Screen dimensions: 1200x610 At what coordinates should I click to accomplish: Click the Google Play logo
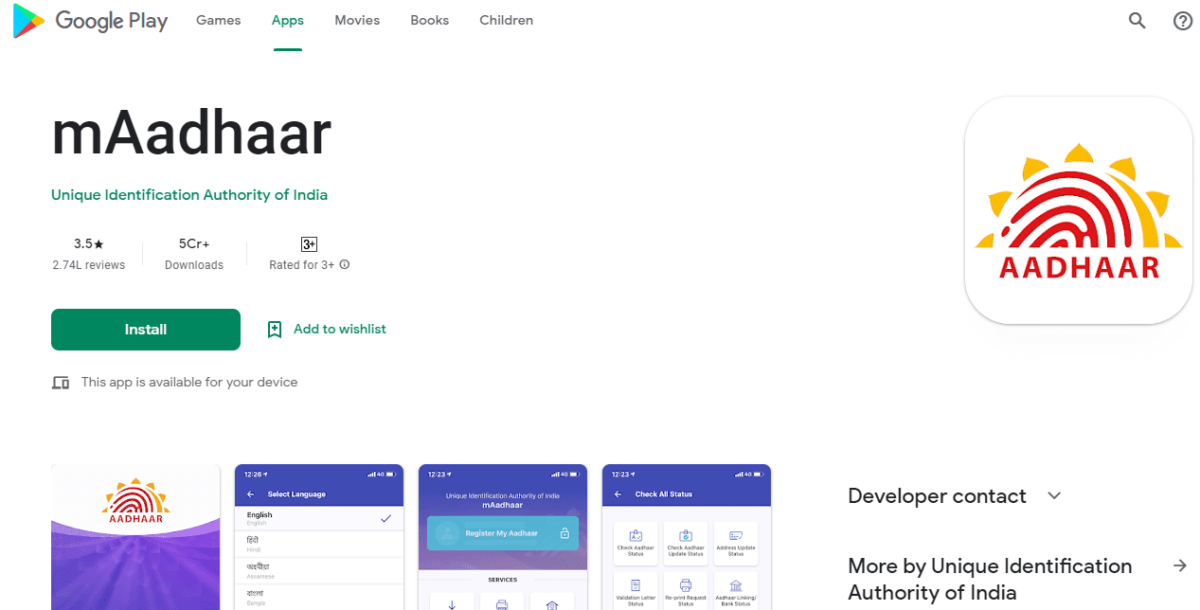(x=90, y=21)
